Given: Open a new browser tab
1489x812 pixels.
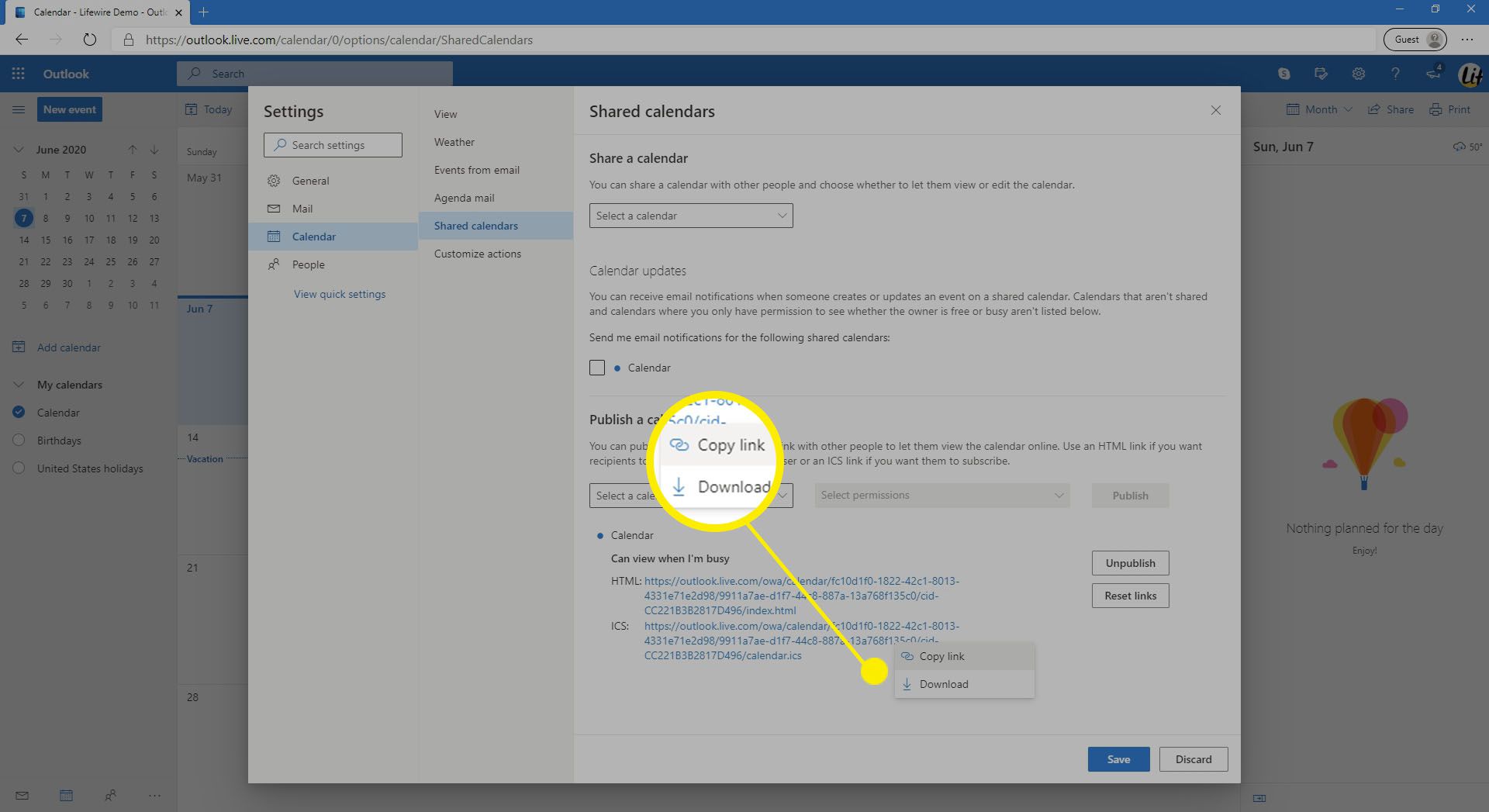Looking at the screenshot, I should click(203, 12).
